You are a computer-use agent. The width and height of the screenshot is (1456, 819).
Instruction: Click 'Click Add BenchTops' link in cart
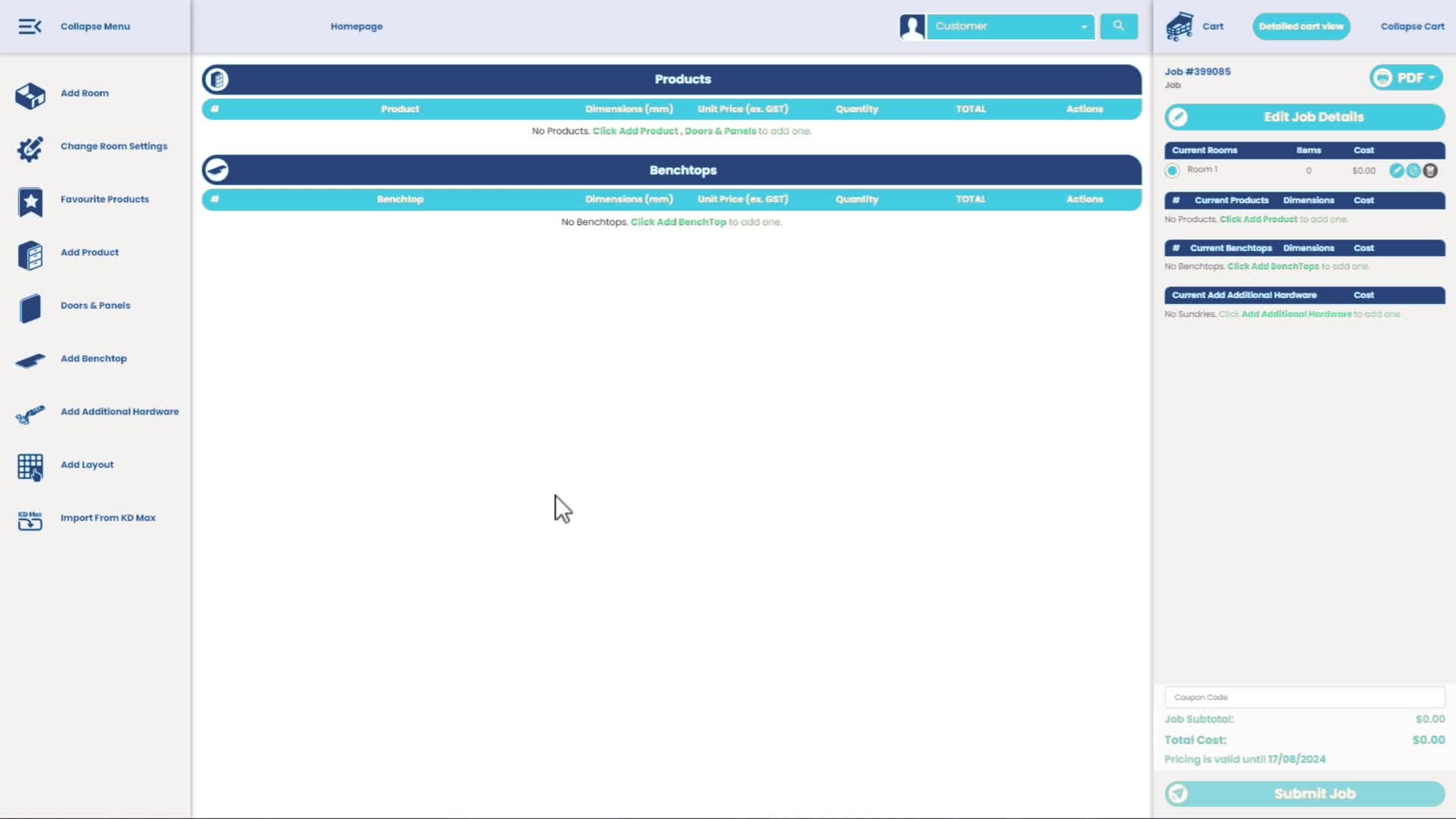pyautogui.click(x=1273, y=266)
